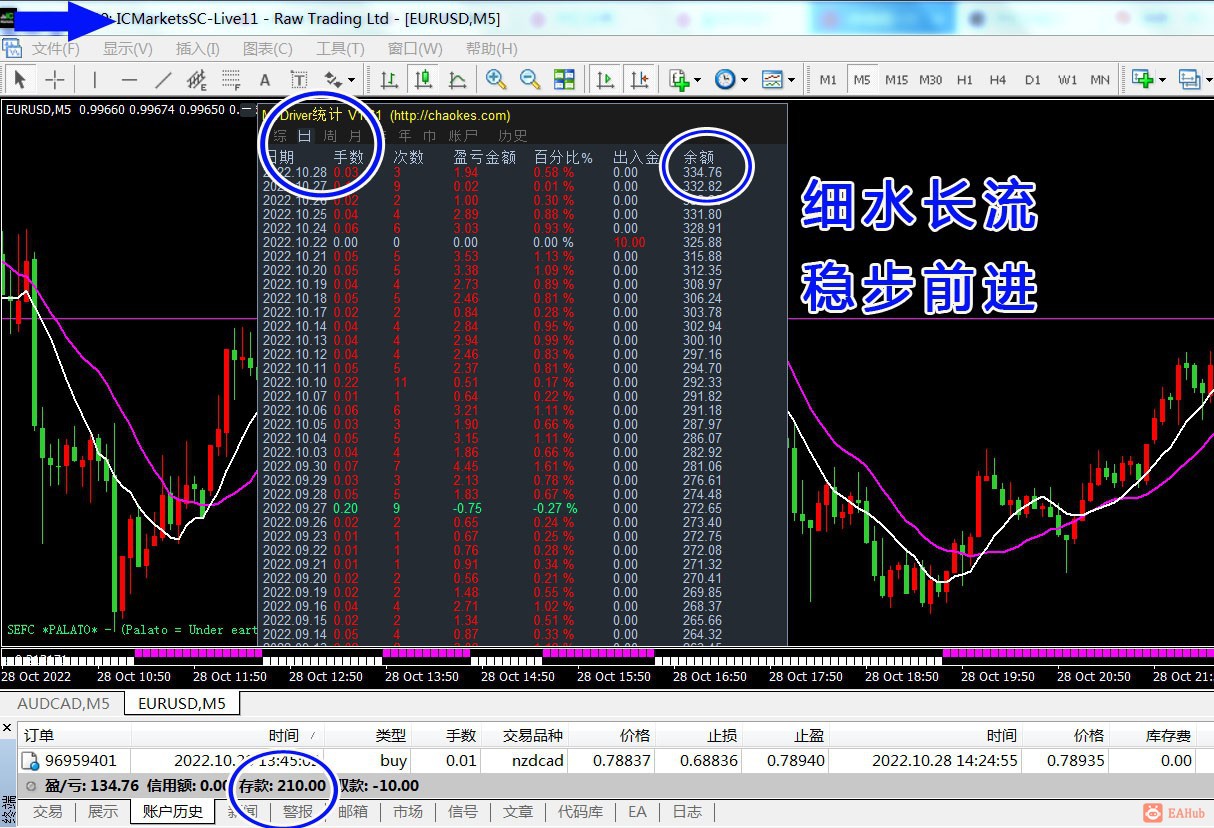Show weekly stats with 周 tab
This screenshot has height=828, width=1214.
(x=330, y=136)
